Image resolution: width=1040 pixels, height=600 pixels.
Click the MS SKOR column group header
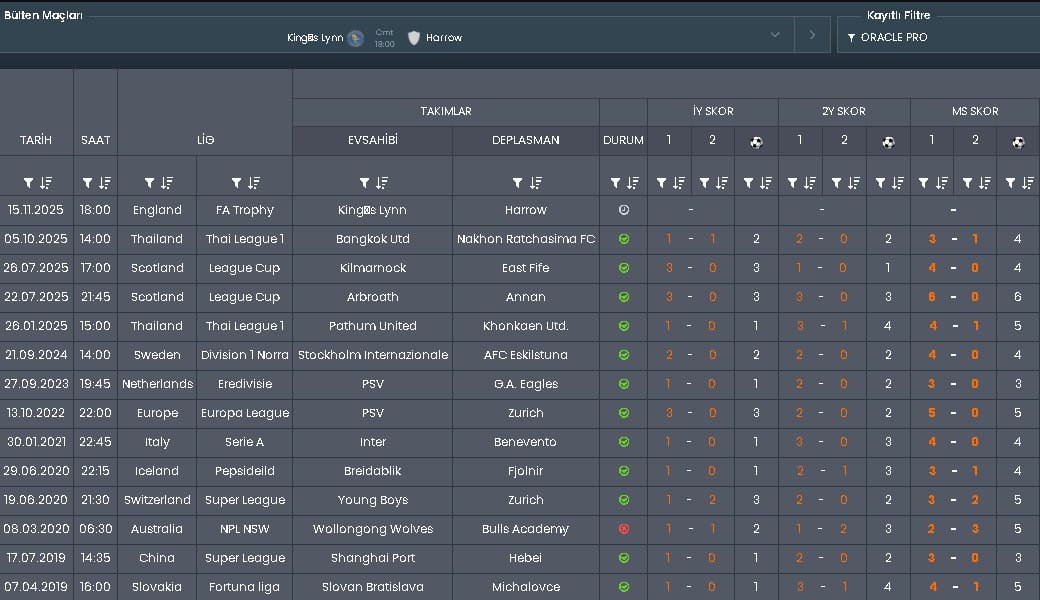point(975,111)
